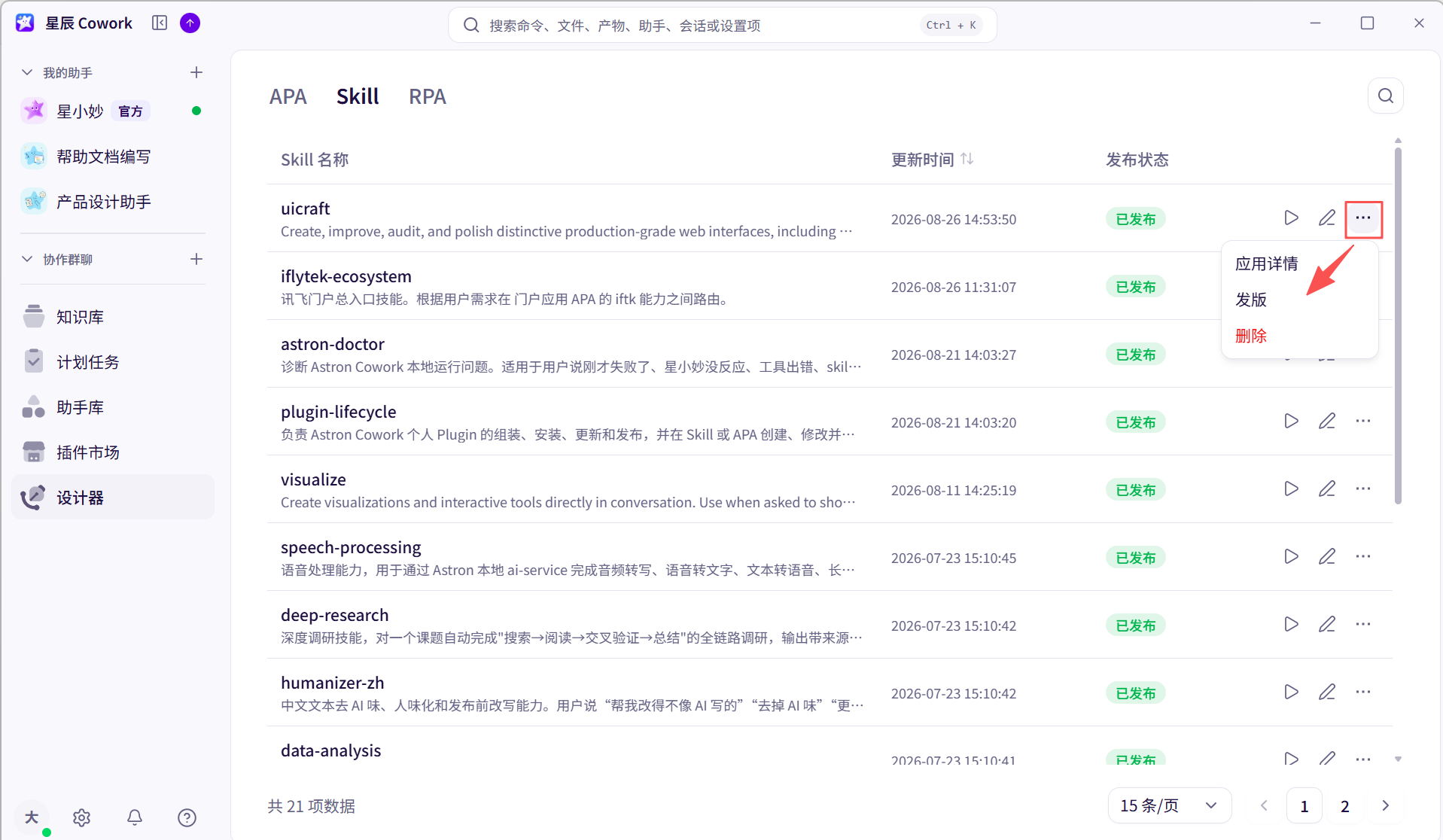
Task: Click the purple upgrade arrow icon
Action: coord(190,23)
